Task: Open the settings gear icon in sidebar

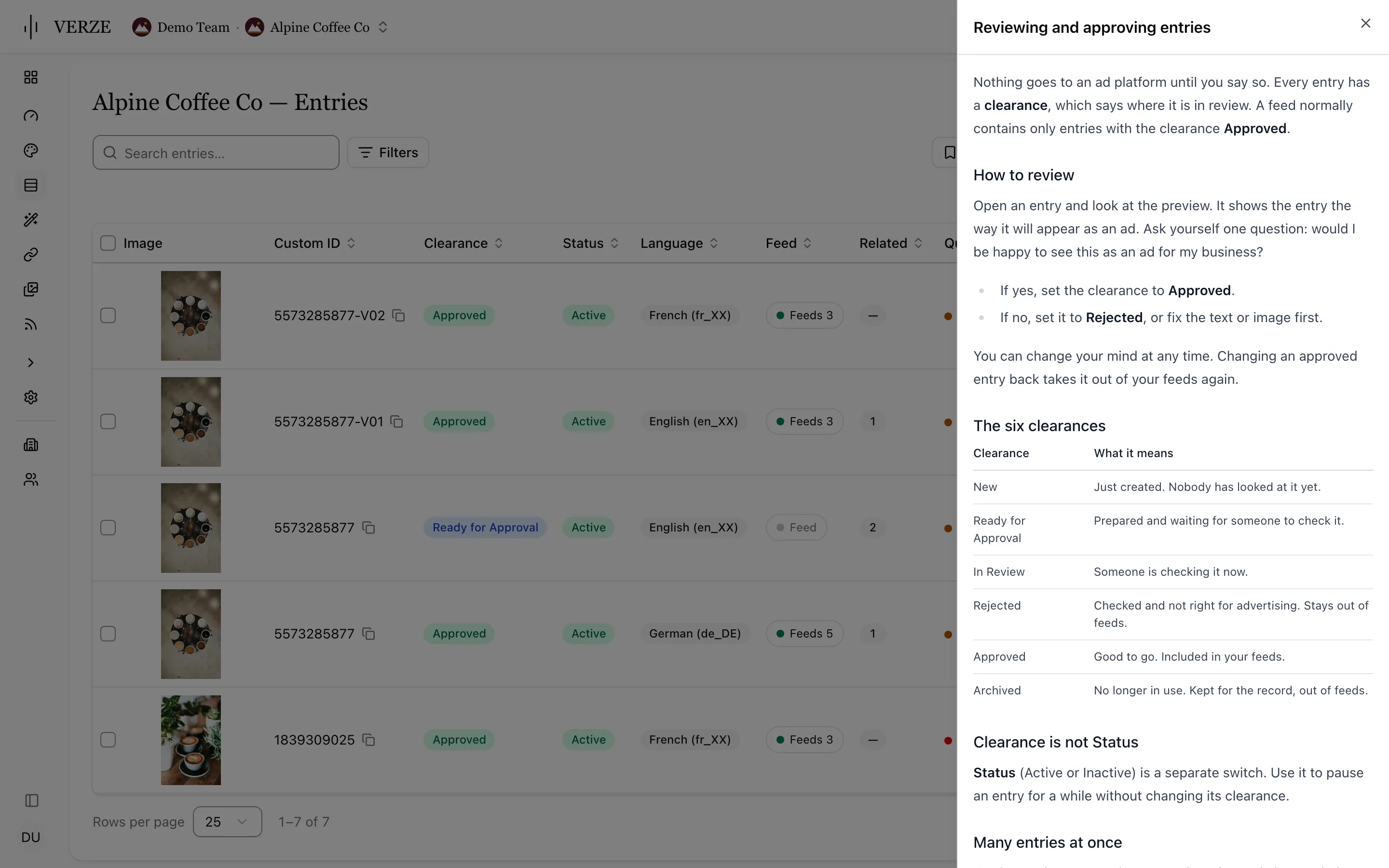Action: click(31, 397)
